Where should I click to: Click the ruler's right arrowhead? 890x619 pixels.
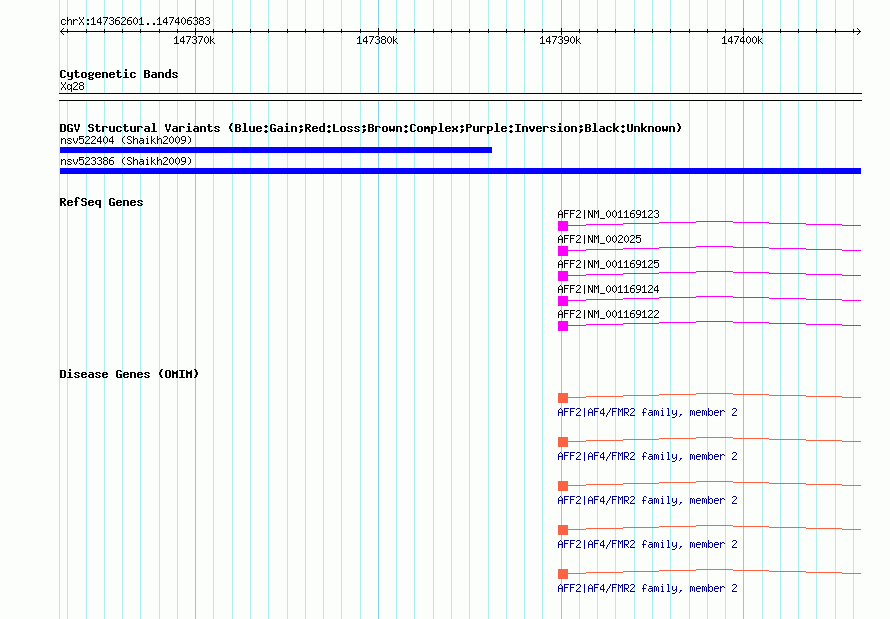click(858, 32)
